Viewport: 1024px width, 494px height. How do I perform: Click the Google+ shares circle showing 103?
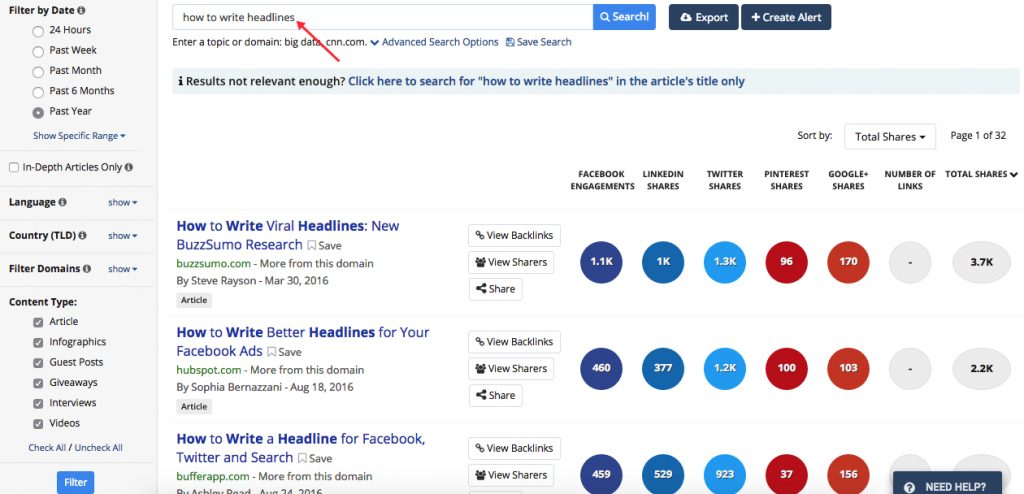point(848,369)
